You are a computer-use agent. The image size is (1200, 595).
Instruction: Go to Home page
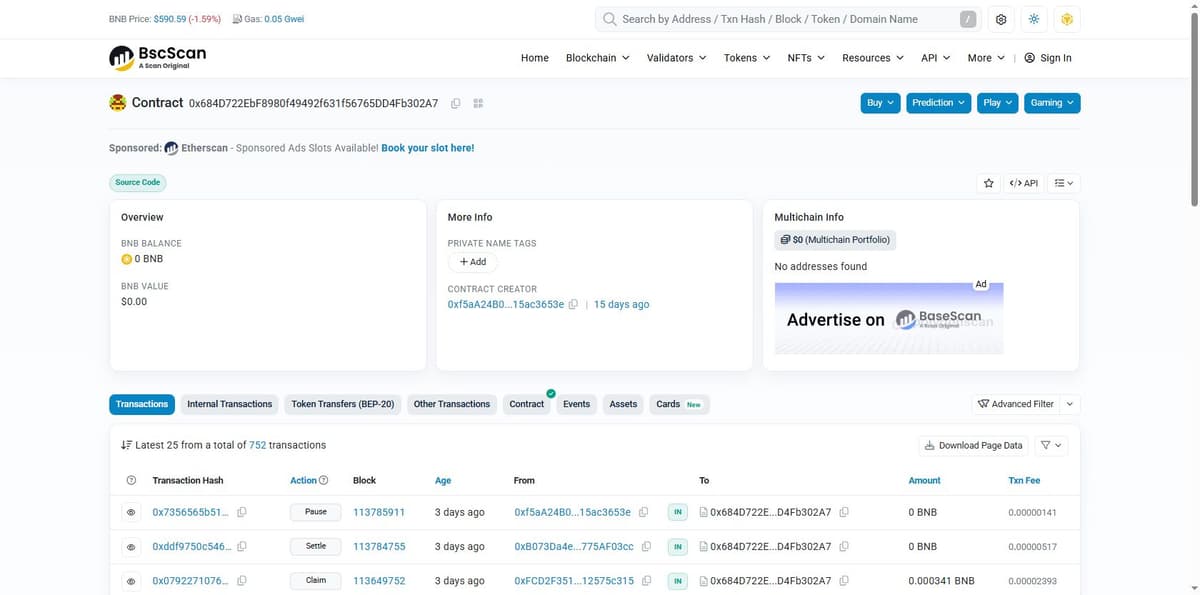click(x=535, y=58)
